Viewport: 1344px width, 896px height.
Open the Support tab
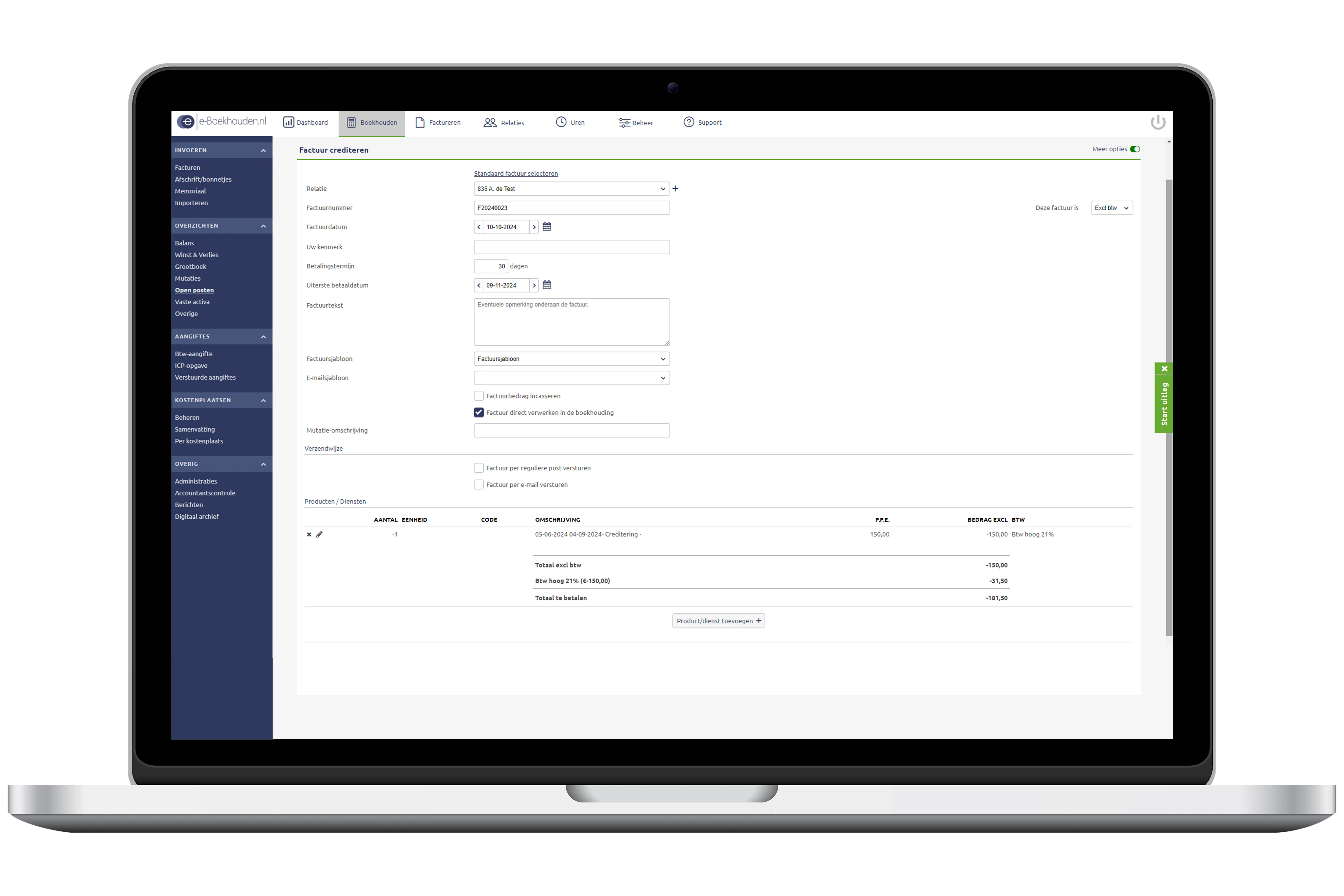703,122
